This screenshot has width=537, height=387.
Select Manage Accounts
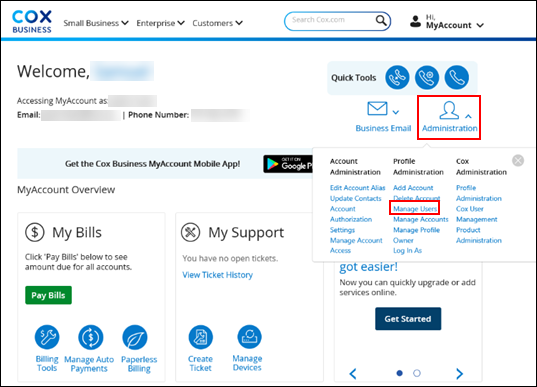click(421, 219)
